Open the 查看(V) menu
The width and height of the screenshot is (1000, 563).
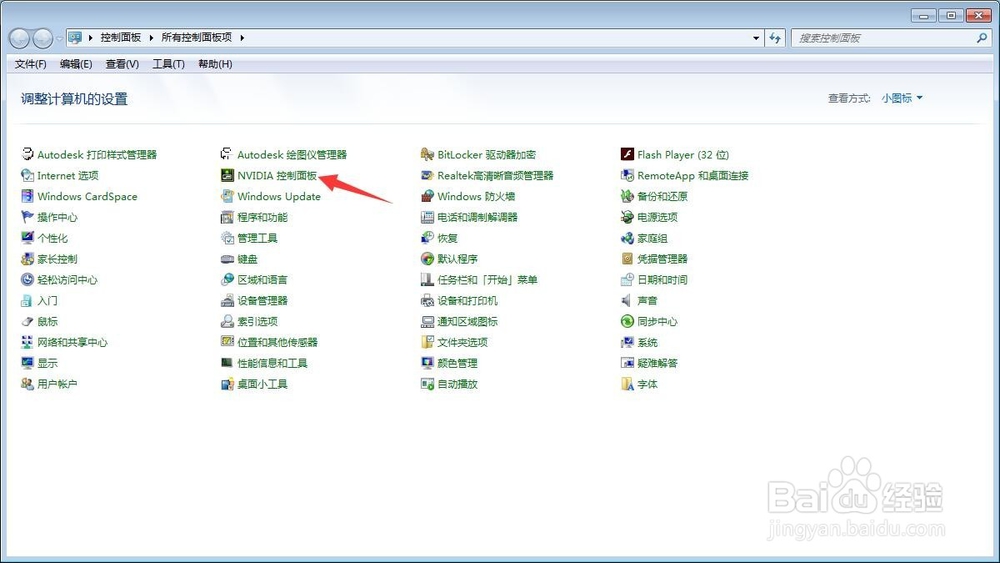[122, 64]
